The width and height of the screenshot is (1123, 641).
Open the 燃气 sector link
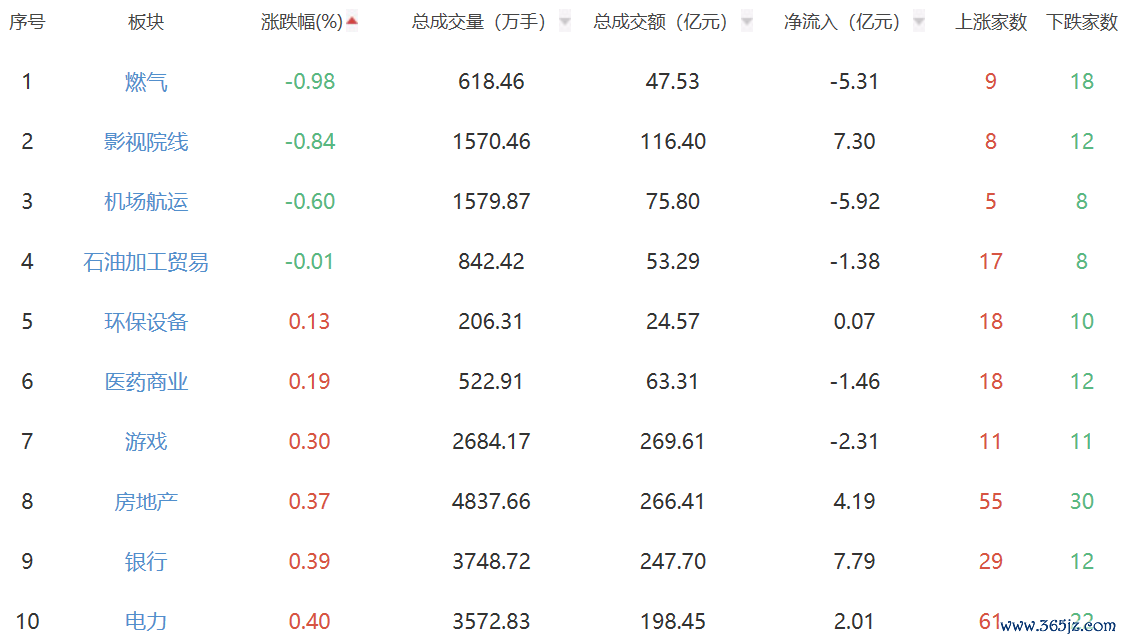(146, 82)
